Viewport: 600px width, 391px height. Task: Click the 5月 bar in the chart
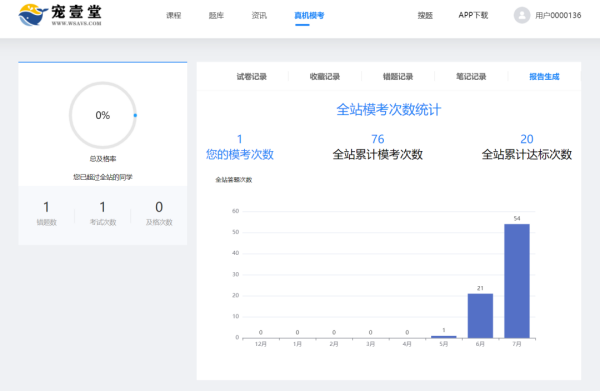444,337
